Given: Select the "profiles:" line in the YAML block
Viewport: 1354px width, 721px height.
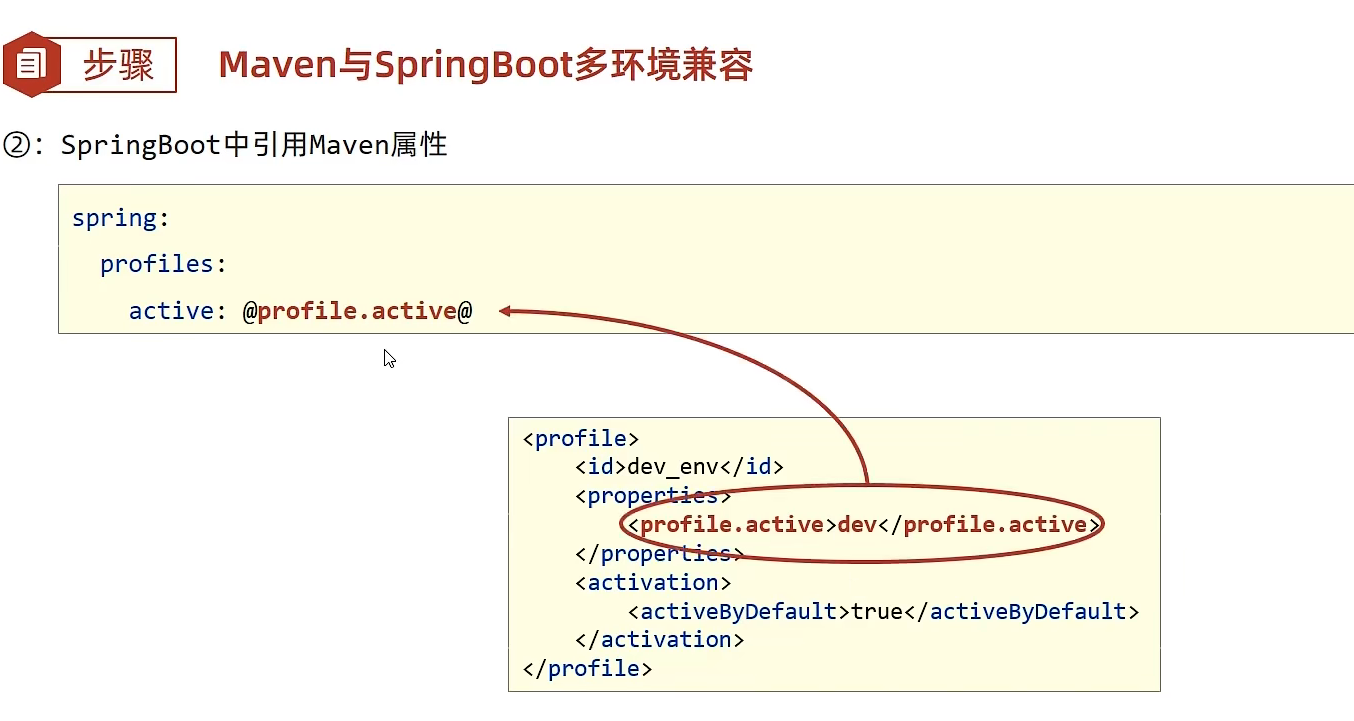Looking at the screenshot, I should 164,264.
